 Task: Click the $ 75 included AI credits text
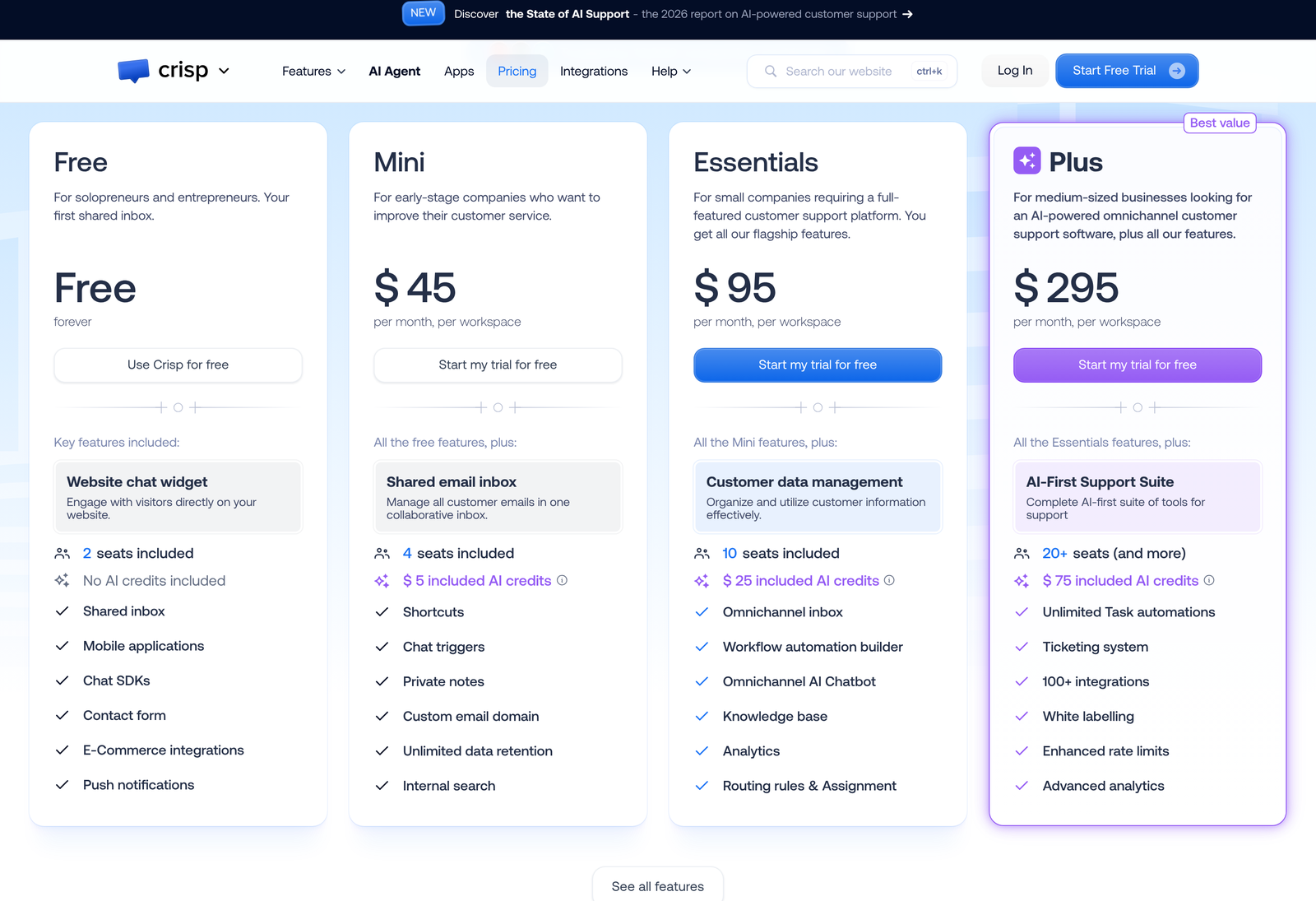tap(1120, 581)
